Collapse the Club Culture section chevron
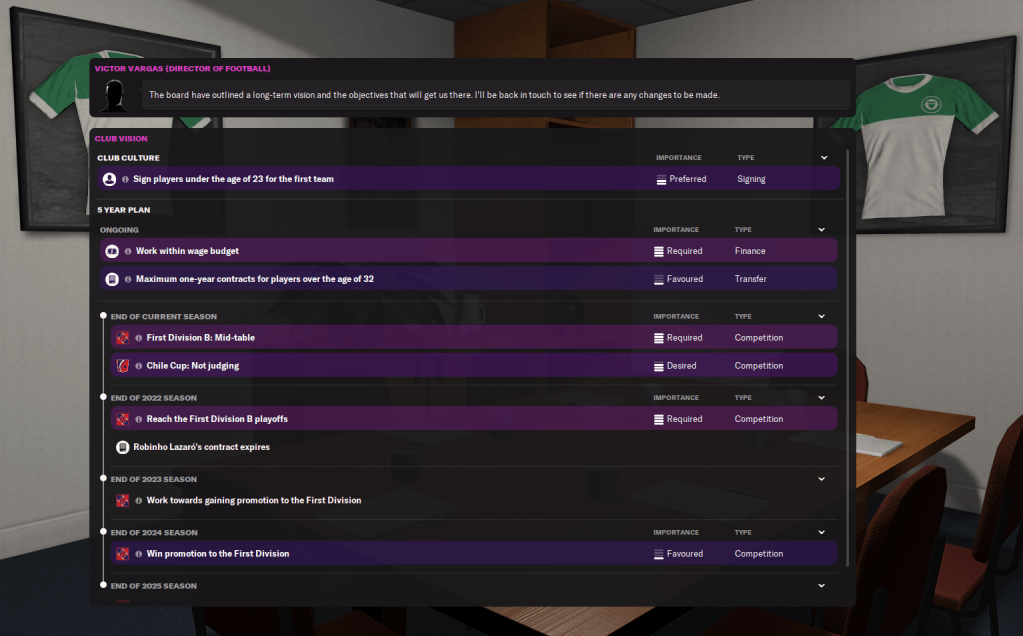 824,158
